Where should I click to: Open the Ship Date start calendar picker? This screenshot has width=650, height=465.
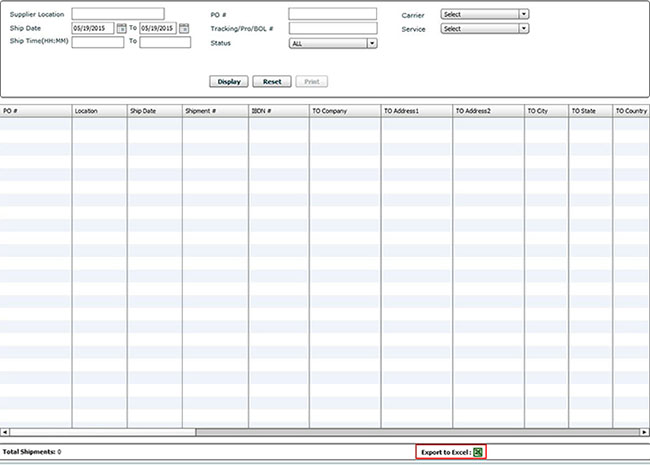pyautogui.click(x=121, y=28)
